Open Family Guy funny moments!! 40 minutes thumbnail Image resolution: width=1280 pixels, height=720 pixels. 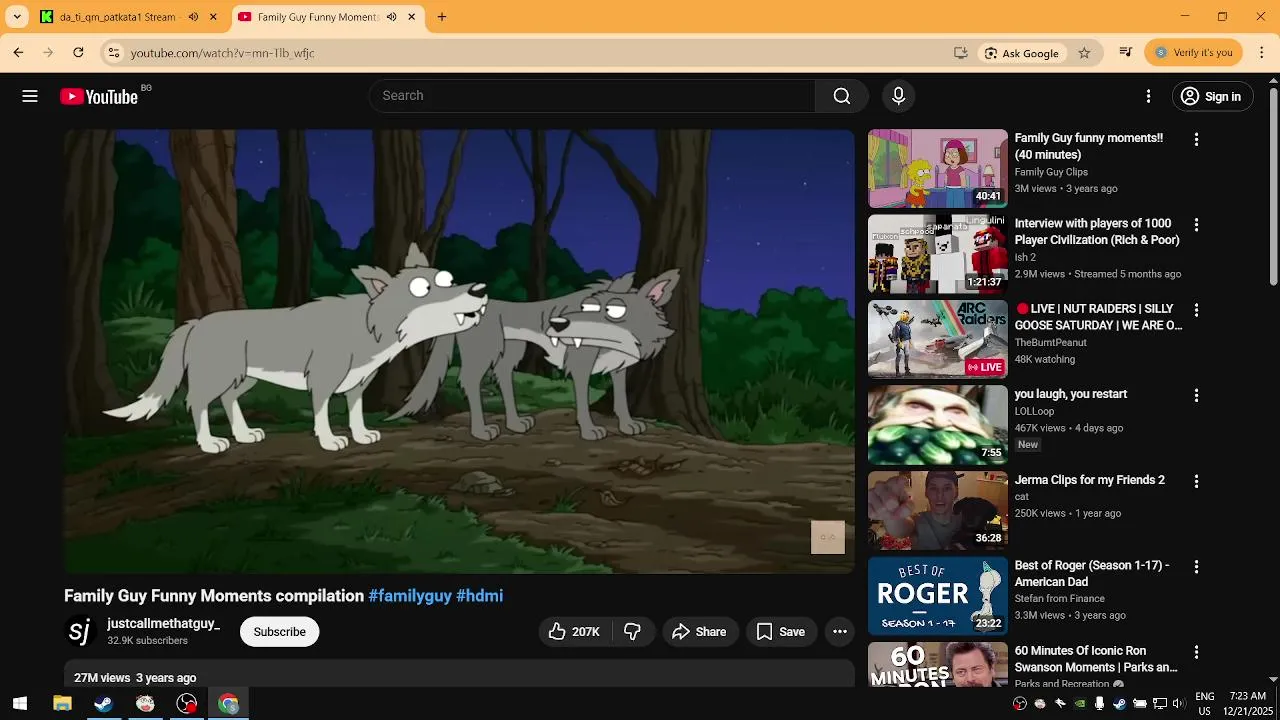tap(938, 168)
